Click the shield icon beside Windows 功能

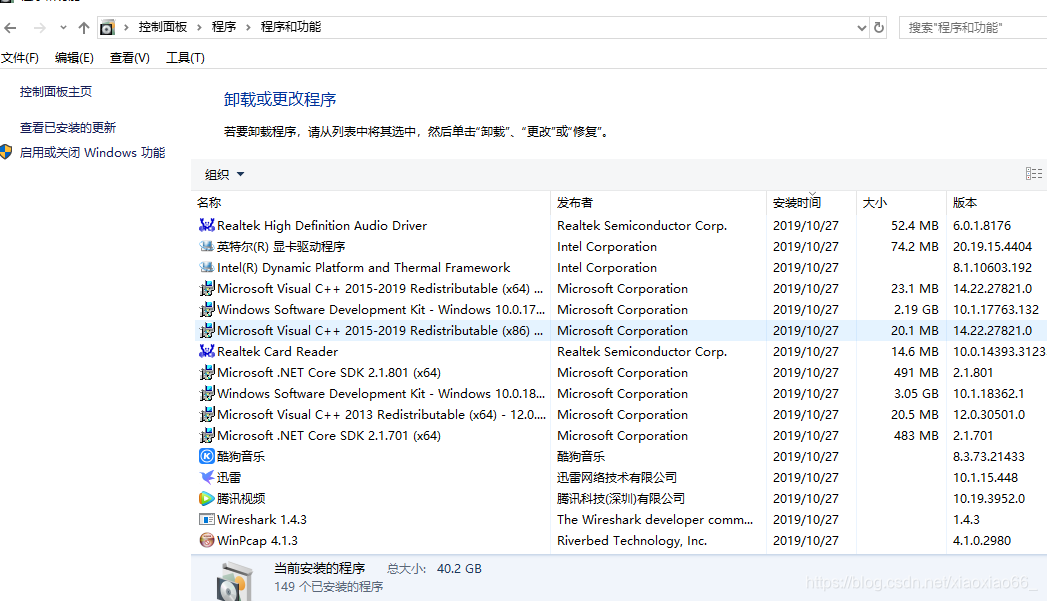[x=7, y=152]
